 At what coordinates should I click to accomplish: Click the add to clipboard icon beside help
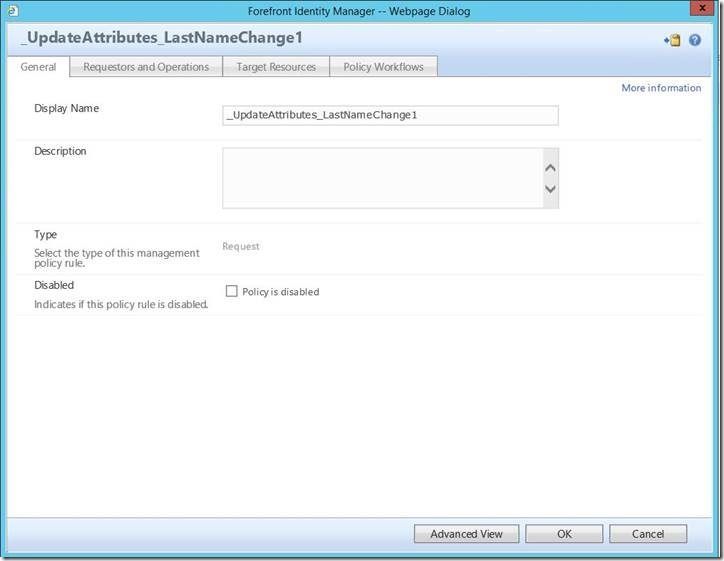(672, 40)
